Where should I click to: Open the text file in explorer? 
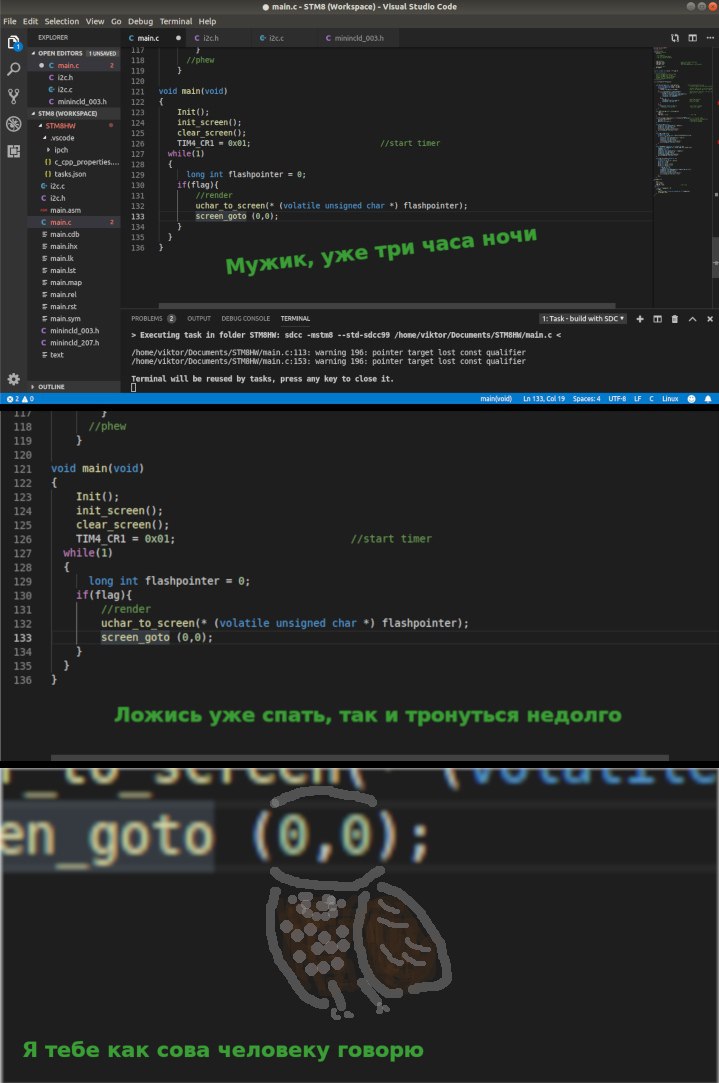(x=74, y=354)
